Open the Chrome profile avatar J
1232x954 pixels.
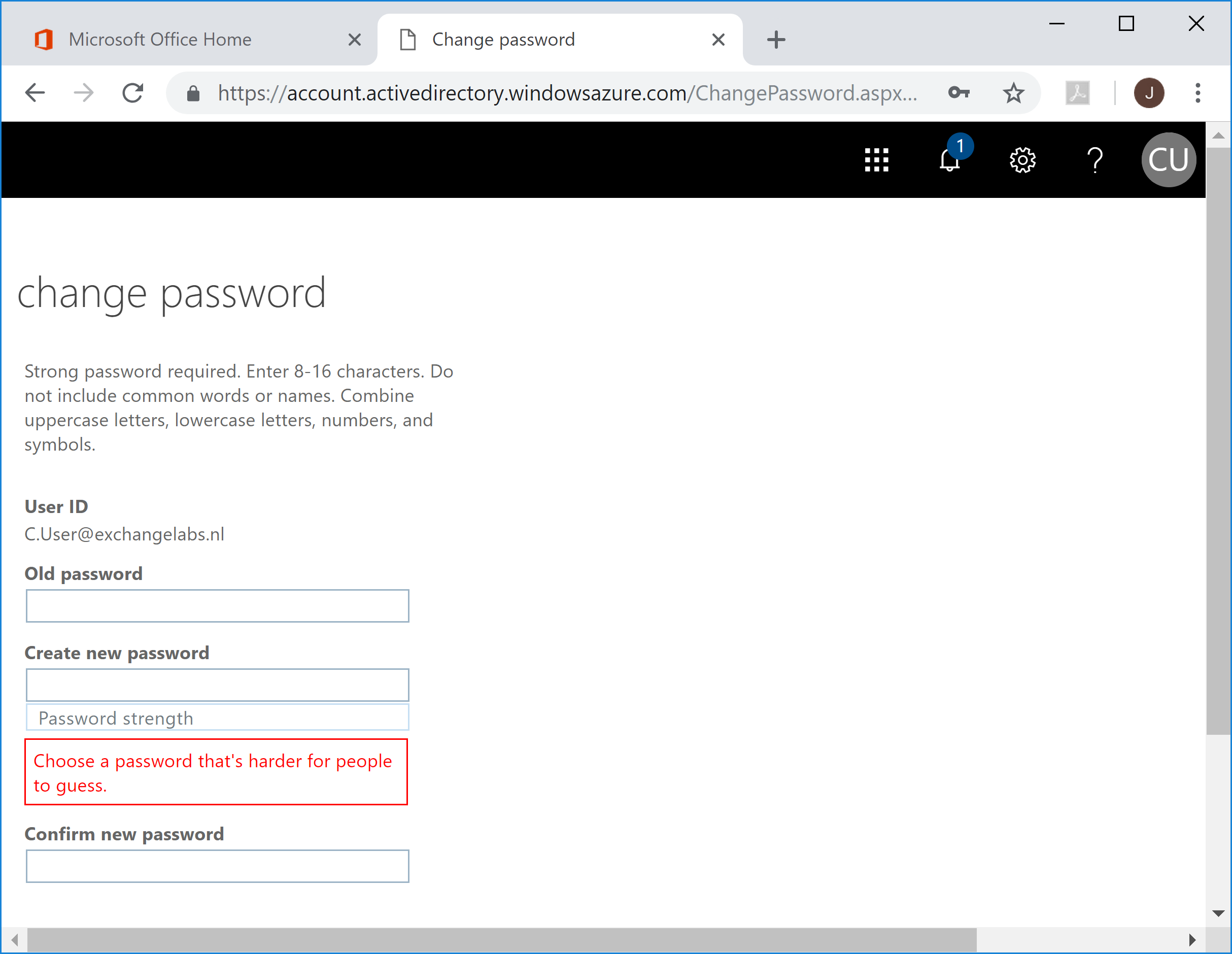coord(1149,92)
